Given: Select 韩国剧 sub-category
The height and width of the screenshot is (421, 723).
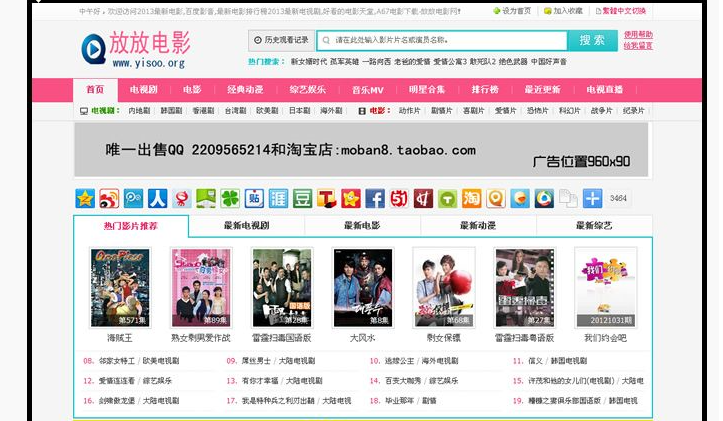Looking at the screenshot, I should pos(171,111).
